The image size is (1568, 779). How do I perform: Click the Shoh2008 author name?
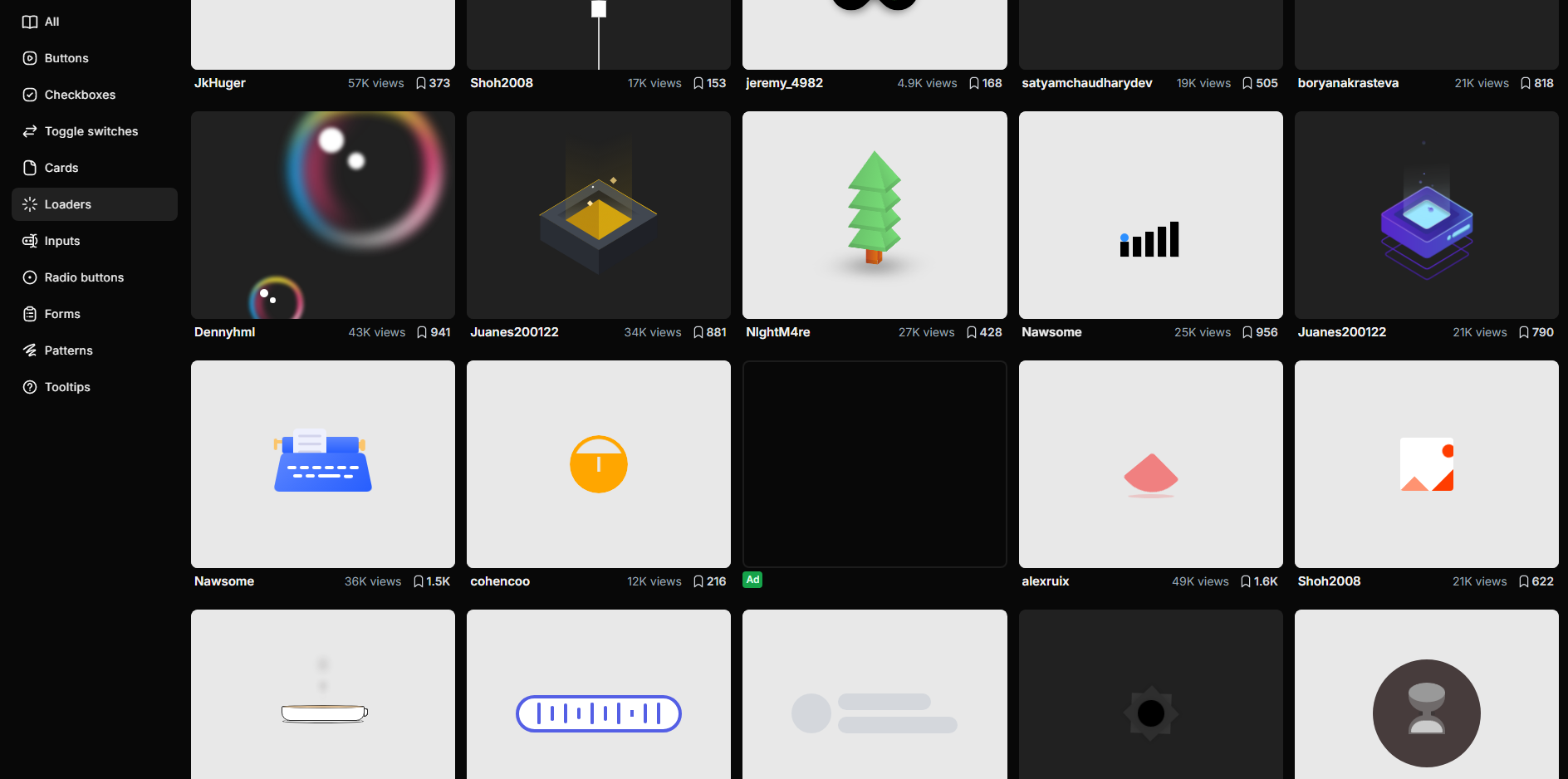[502, 83]
